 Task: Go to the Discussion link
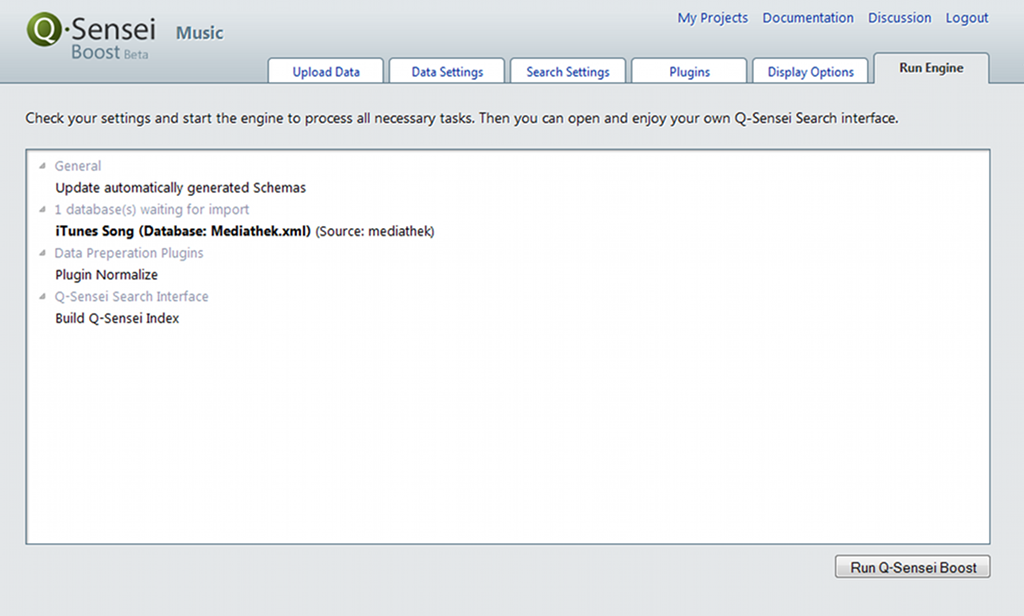click(899, 18)
